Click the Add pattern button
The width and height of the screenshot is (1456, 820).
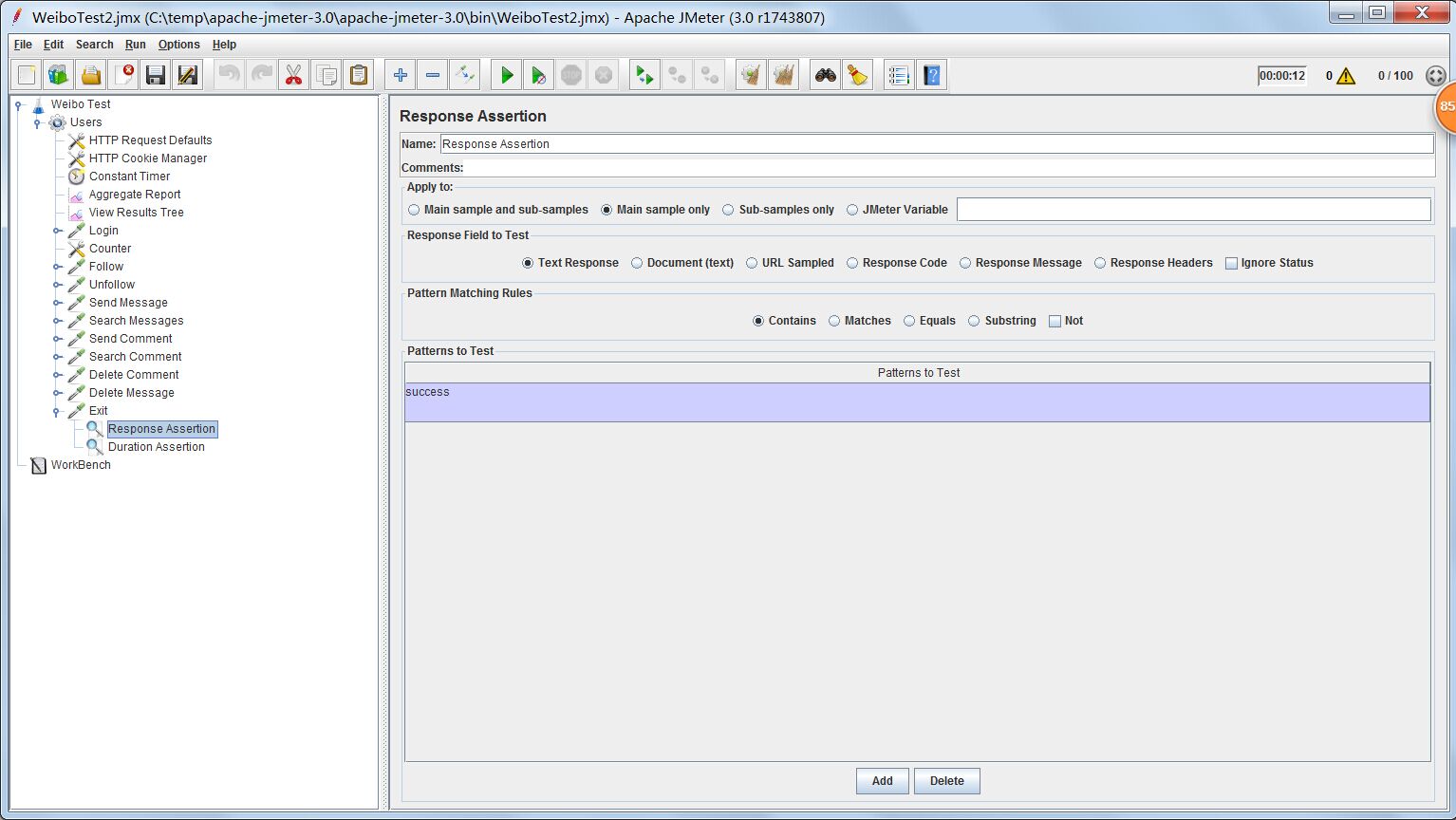pos(883,781)
